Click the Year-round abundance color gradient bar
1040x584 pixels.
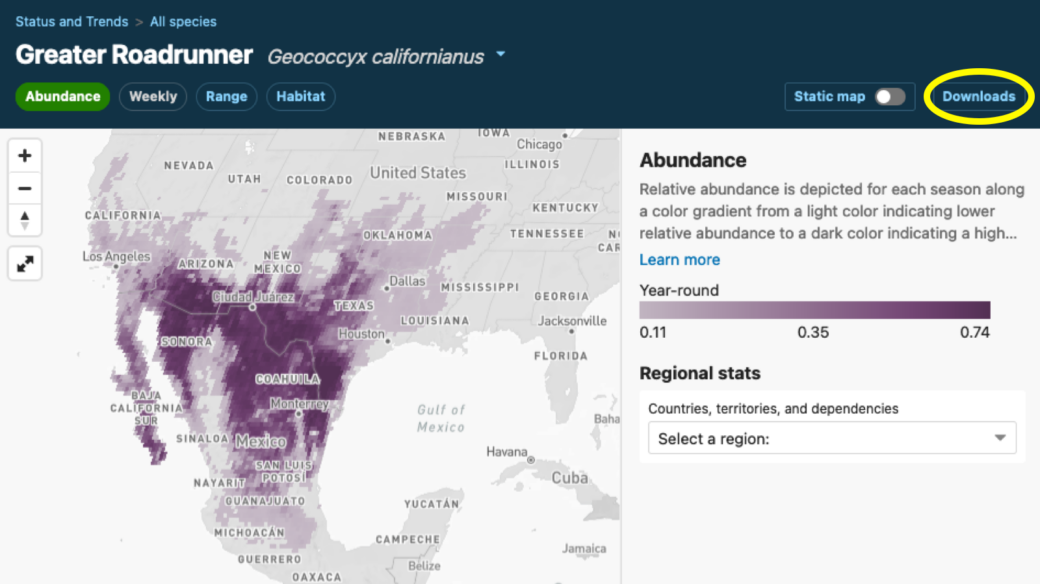pyautogui.click(x=813, y=309)
